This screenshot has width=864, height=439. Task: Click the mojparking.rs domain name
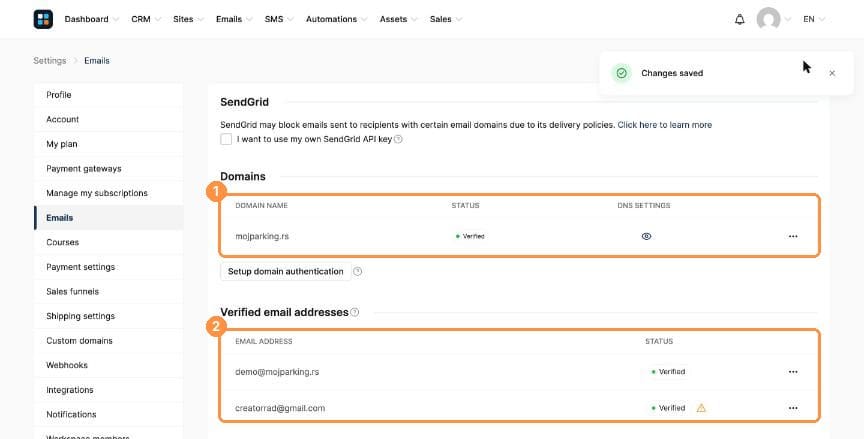[x=262, y=236]
